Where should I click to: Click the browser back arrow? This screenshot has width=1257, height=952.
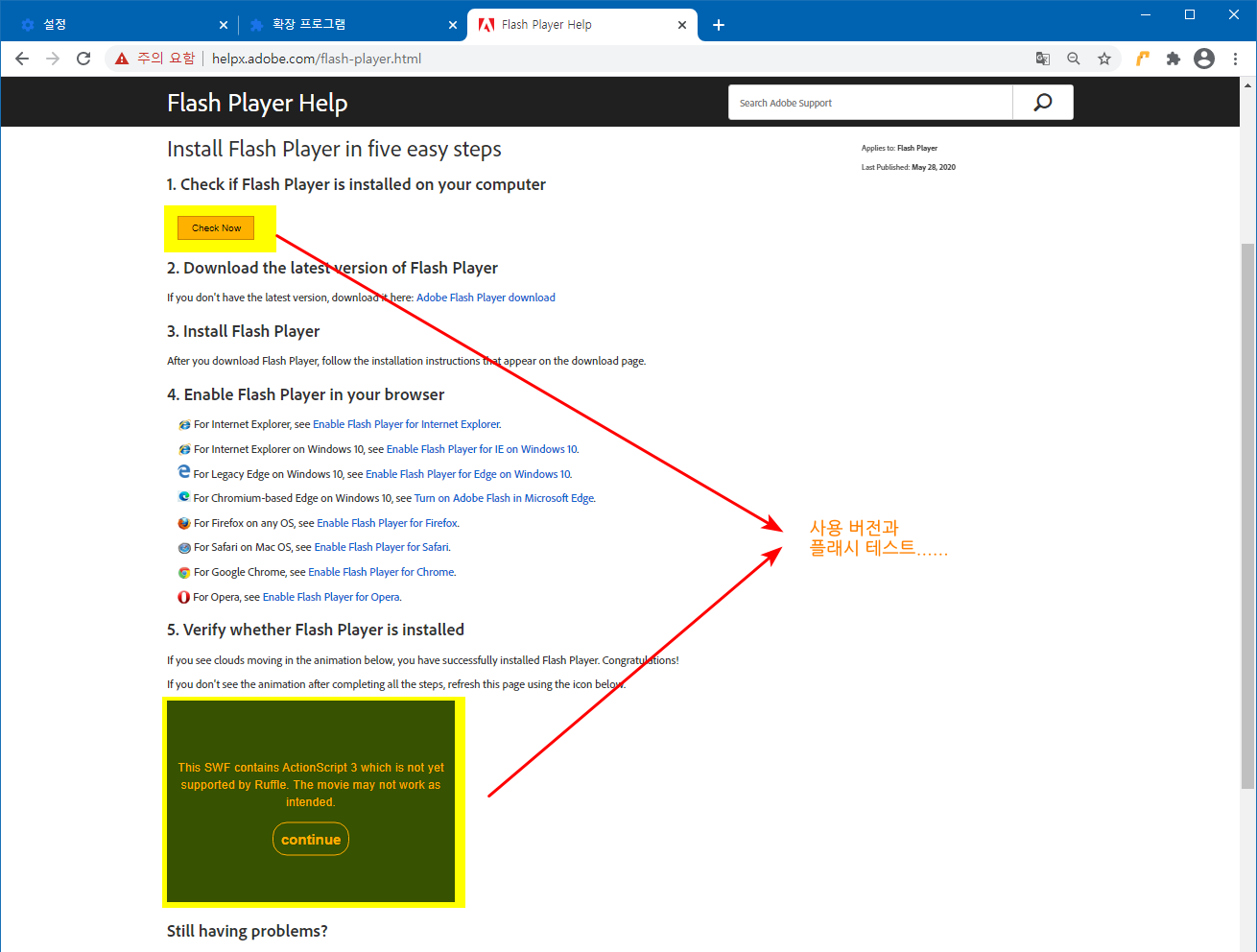22,59
